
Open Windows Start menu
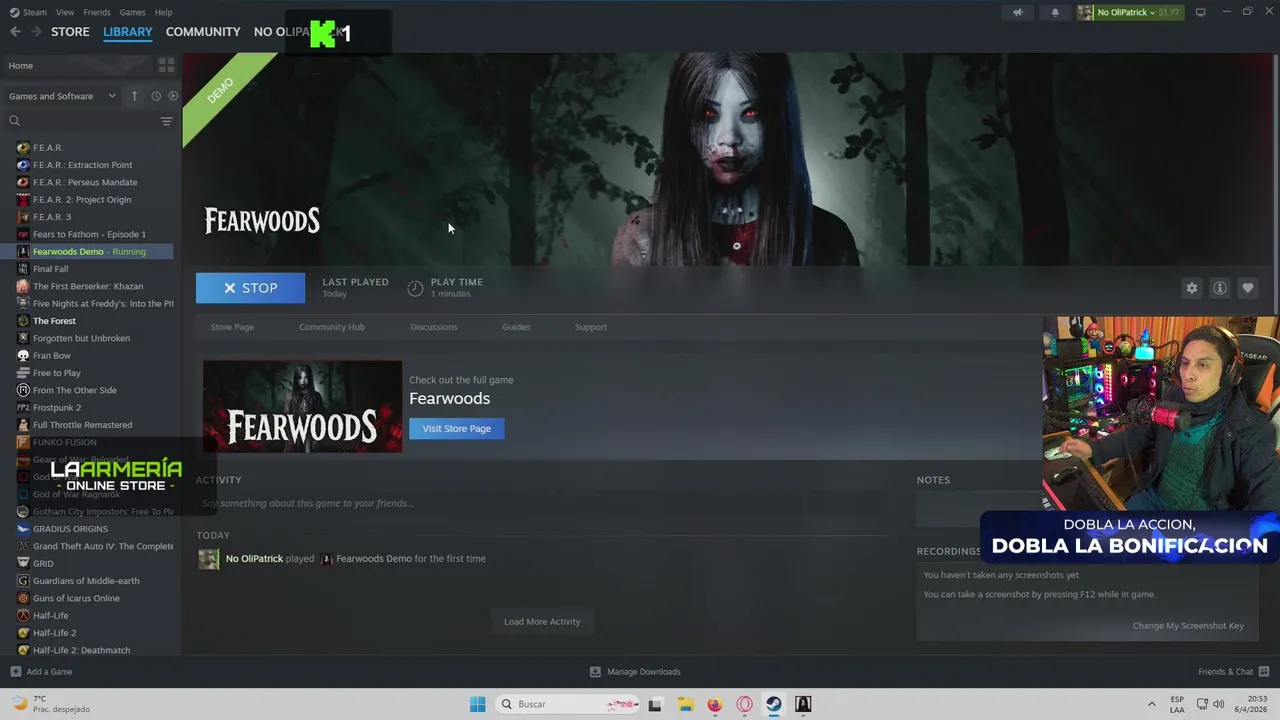point(477,704)
